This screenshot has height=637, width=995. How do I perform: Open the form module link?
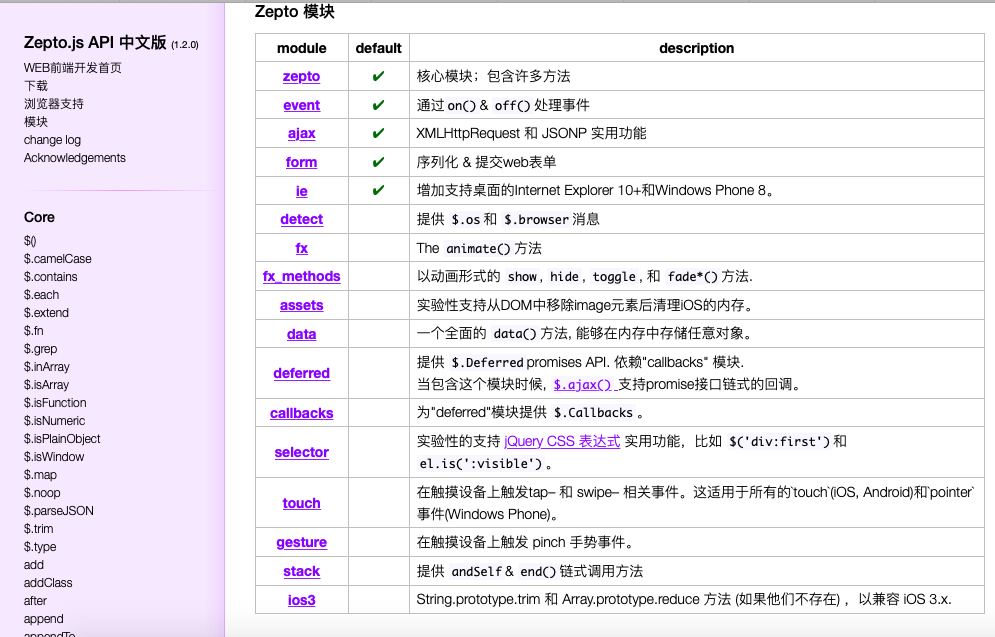(x=301, y=161)
